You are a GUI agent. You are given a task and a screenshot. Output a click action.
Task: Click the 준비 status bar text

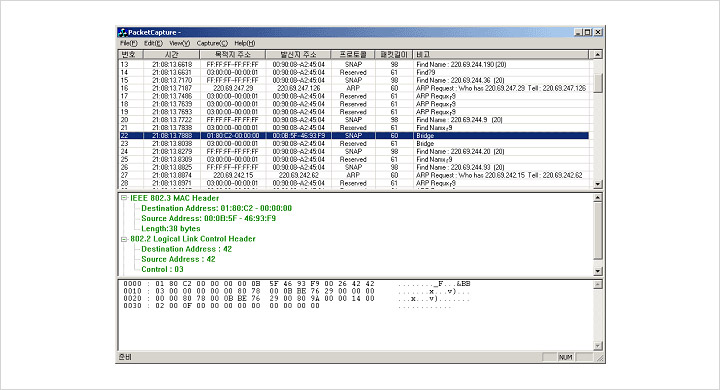[x=125, y=357]
